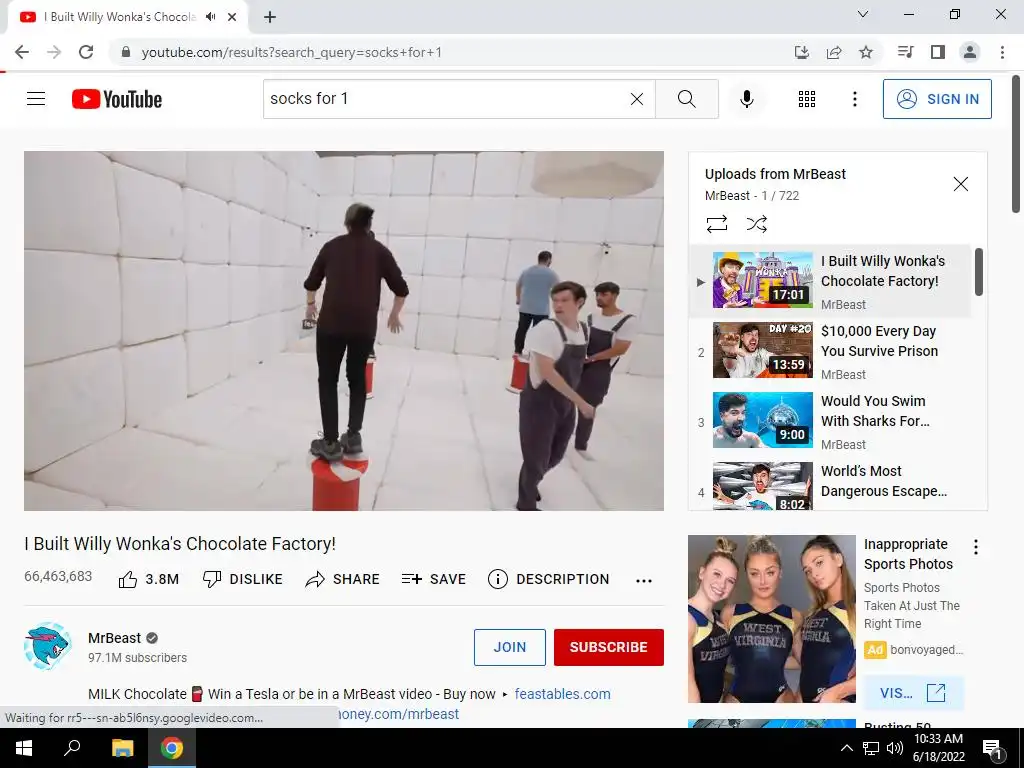Click the SIGN IN button
1024x768 pixels.
point(937,99)
